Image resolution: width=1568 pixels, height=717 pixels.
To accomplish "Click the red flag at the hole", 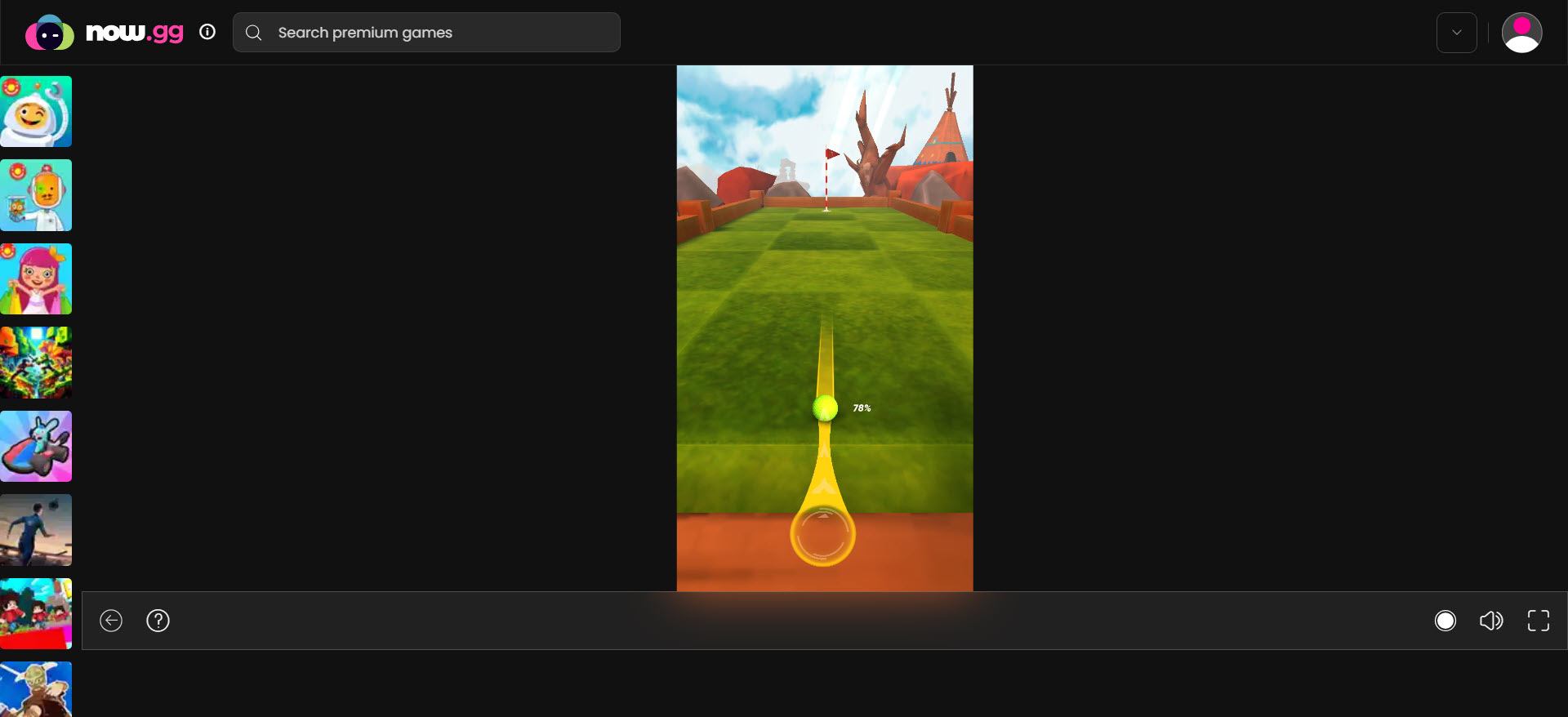I will 832,154.
